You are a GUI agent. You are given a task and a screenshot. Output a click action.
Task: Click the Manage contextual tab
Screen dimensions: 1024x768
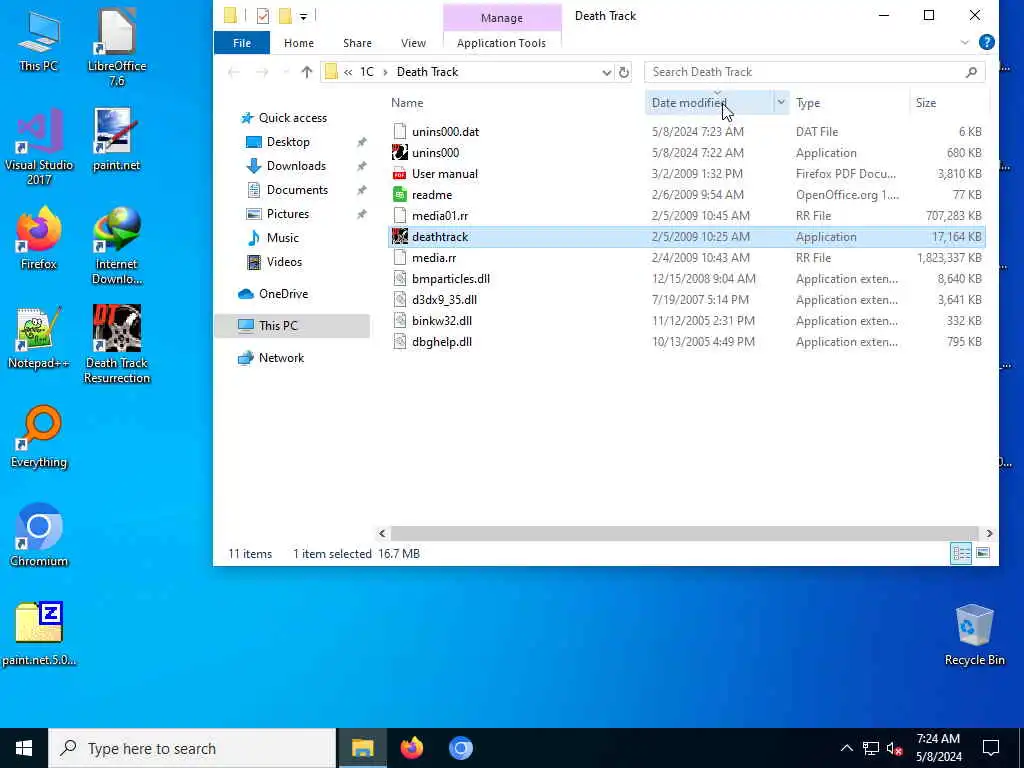point(502,18)
